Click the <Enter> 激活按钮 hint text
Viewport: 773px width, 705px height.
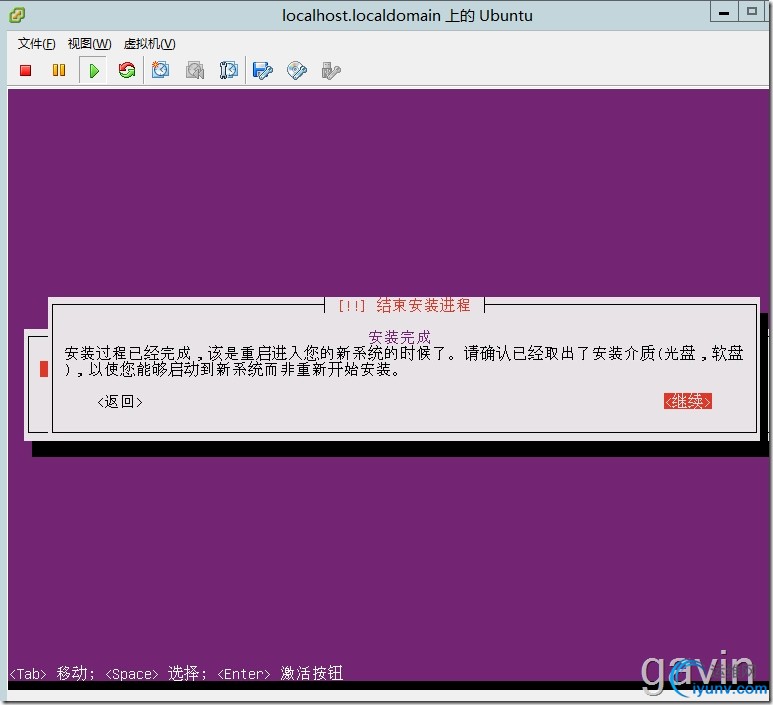click(x=280, y=673)
